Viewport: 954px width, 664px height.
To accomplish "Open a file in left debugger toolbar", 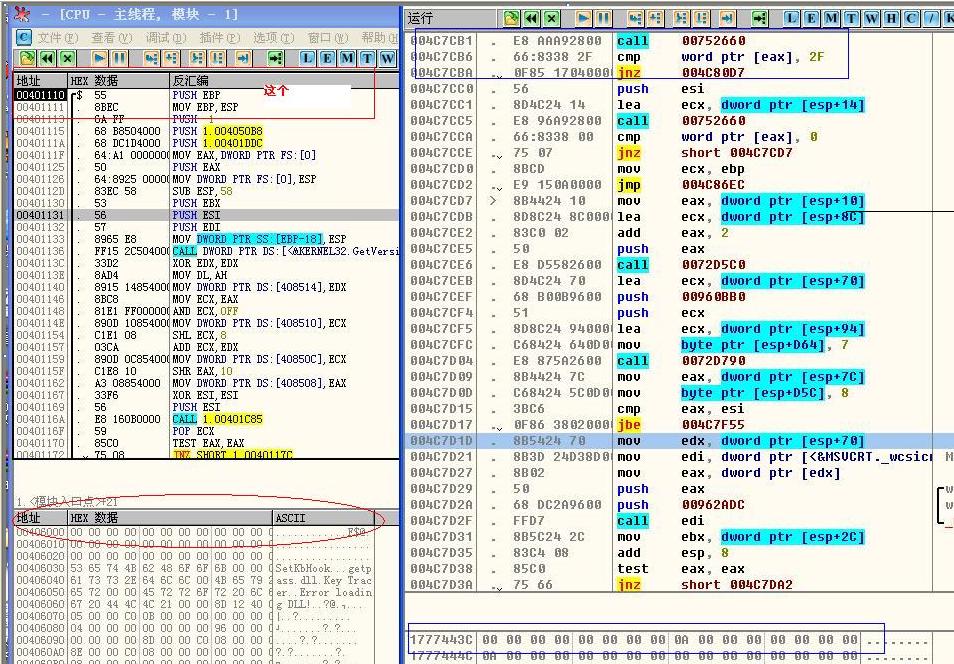I will pyautogui.click(x=27, y=58).
